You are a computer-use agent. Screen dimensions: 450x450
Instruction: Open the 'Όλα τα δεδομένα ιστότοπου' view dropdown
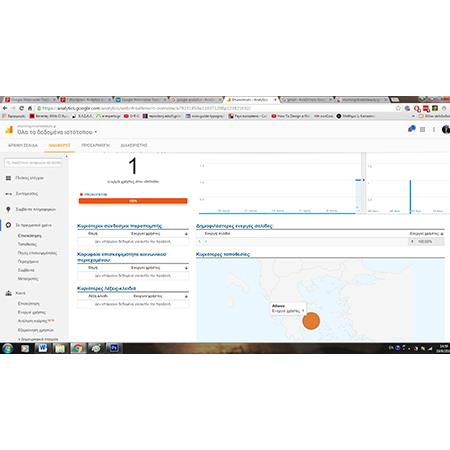click(57, 132)
